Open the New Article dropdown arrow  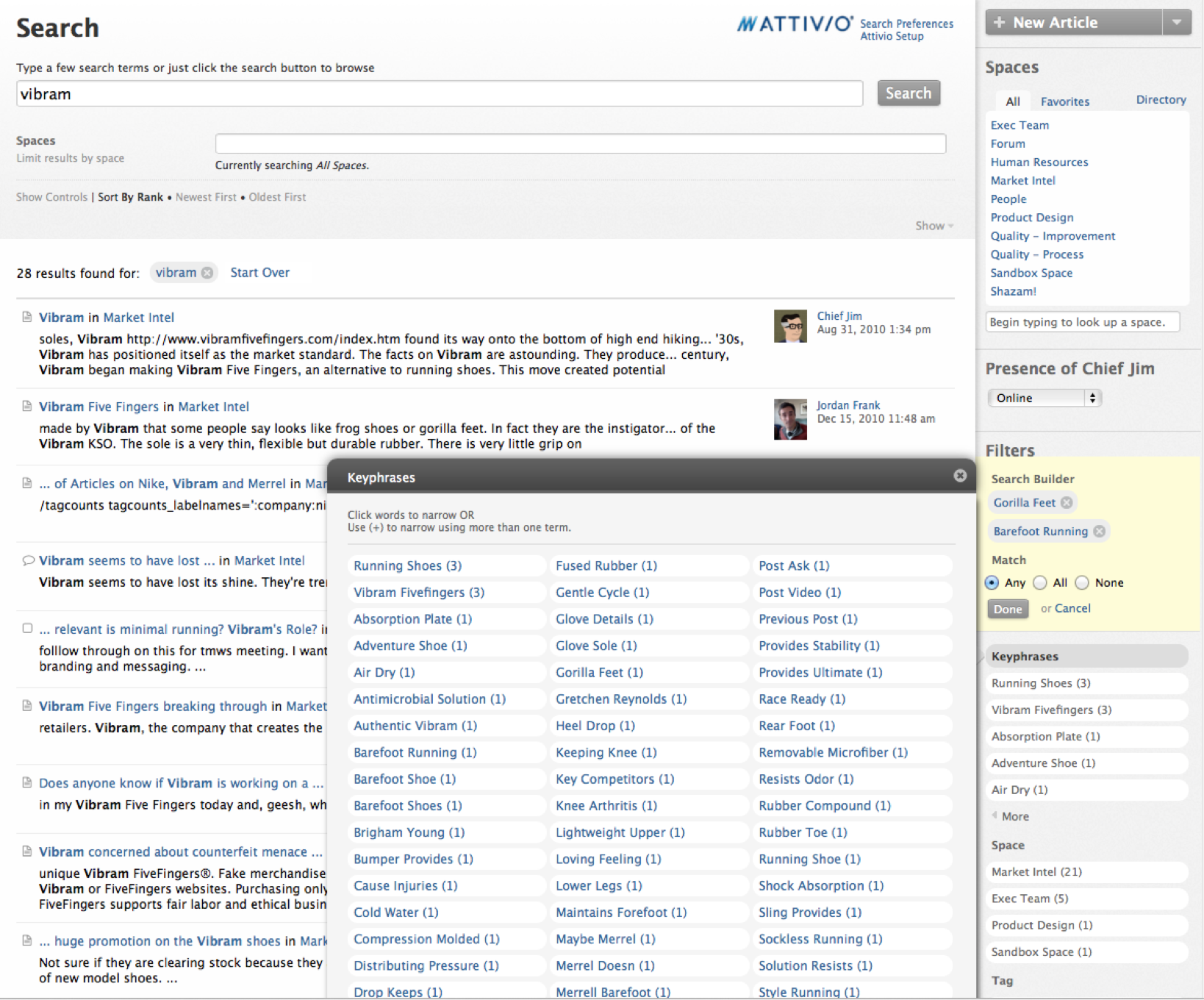click(1177, 23)
